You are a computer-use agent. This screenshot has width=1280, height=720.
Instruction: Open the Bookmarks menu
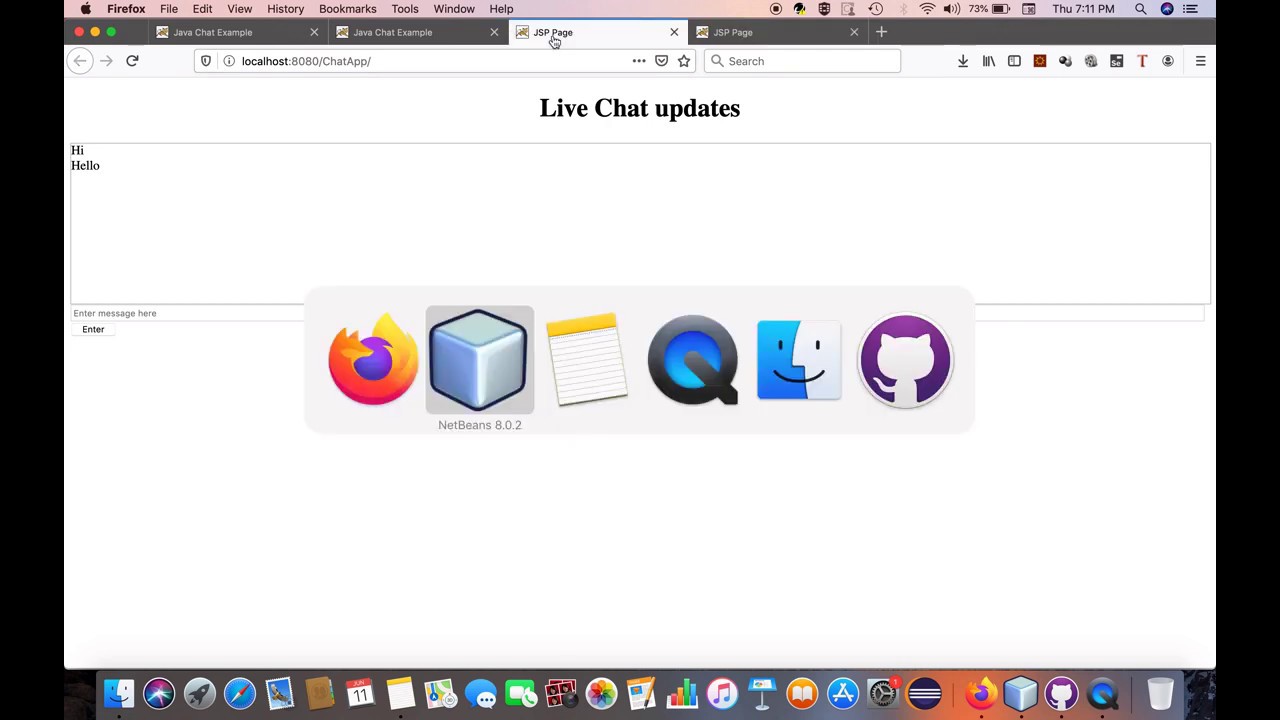[348, 9]
